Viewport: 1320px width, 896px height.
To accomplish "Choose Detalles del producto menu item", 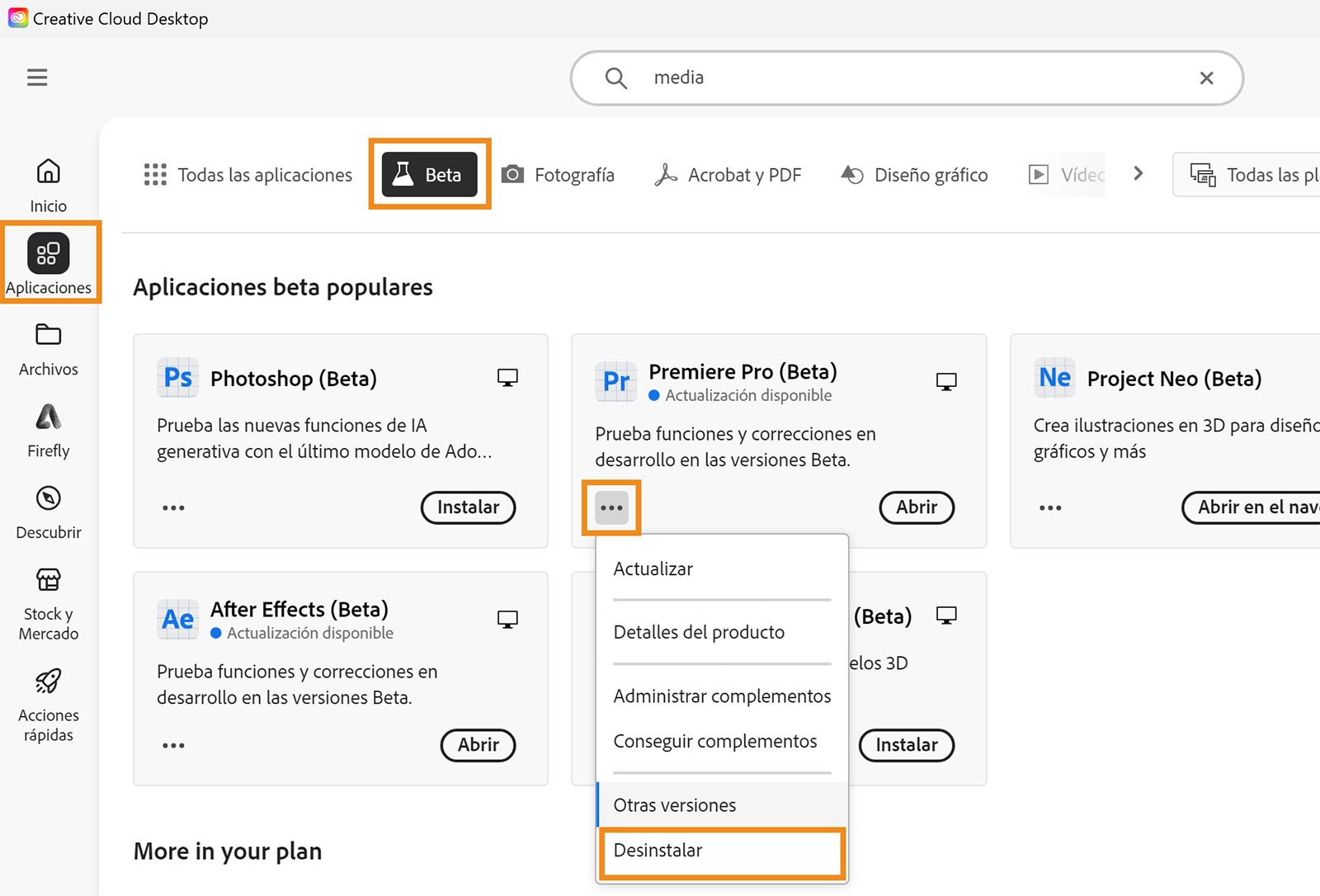I will tap(722, 632).
